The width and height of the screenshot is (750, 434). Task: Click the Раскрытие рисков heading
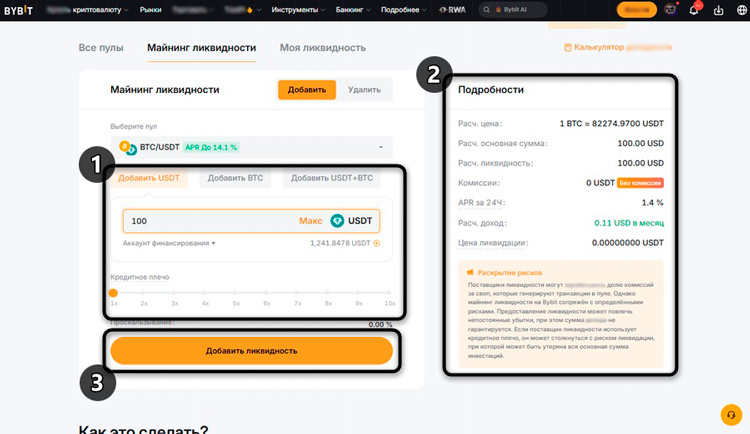tap(509, 273)
